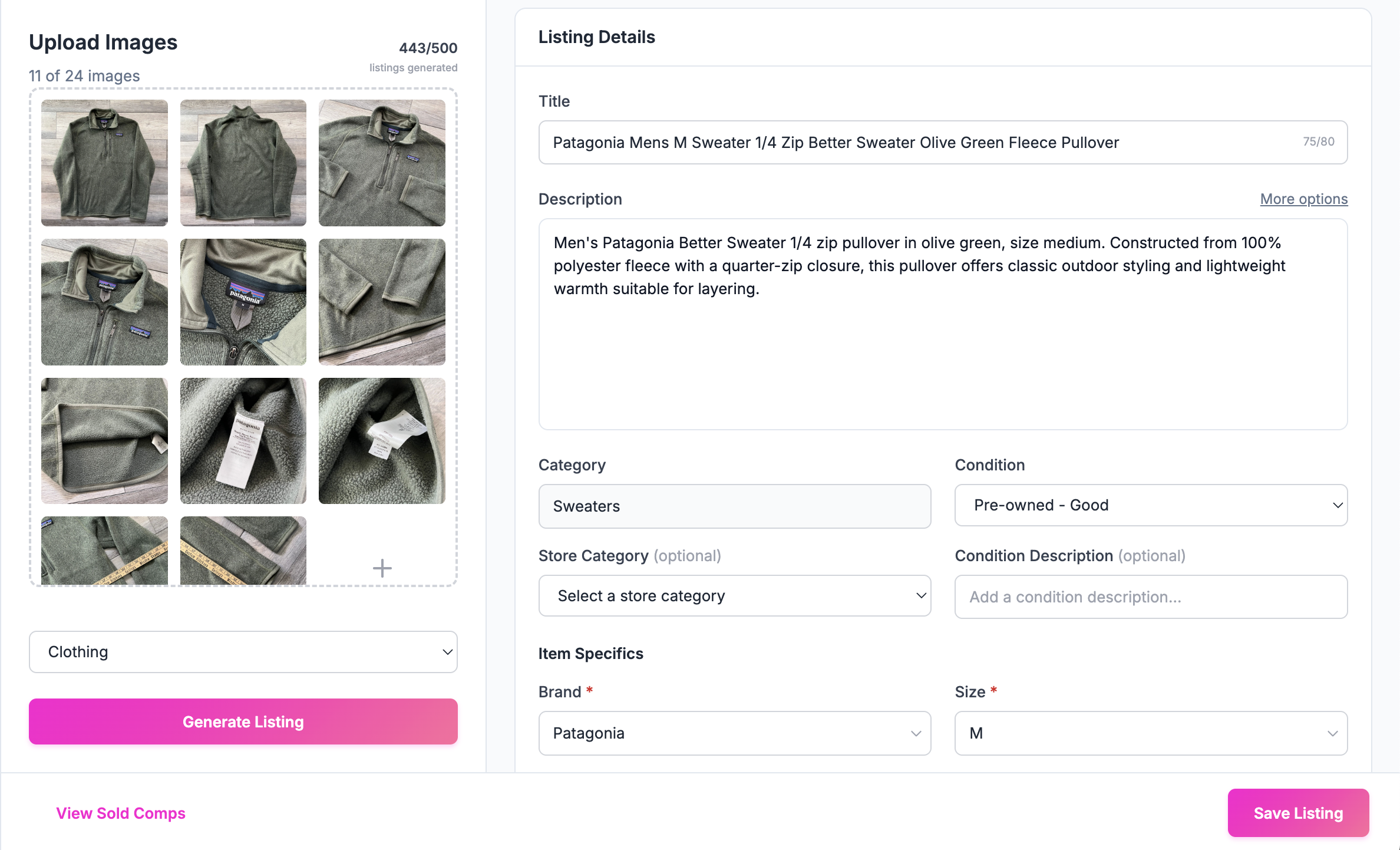The width and height of the screenshot is (1400, 850).
Task: Expand the Brand dropdown set to Patagonia
Action: [x=734, y=733]
